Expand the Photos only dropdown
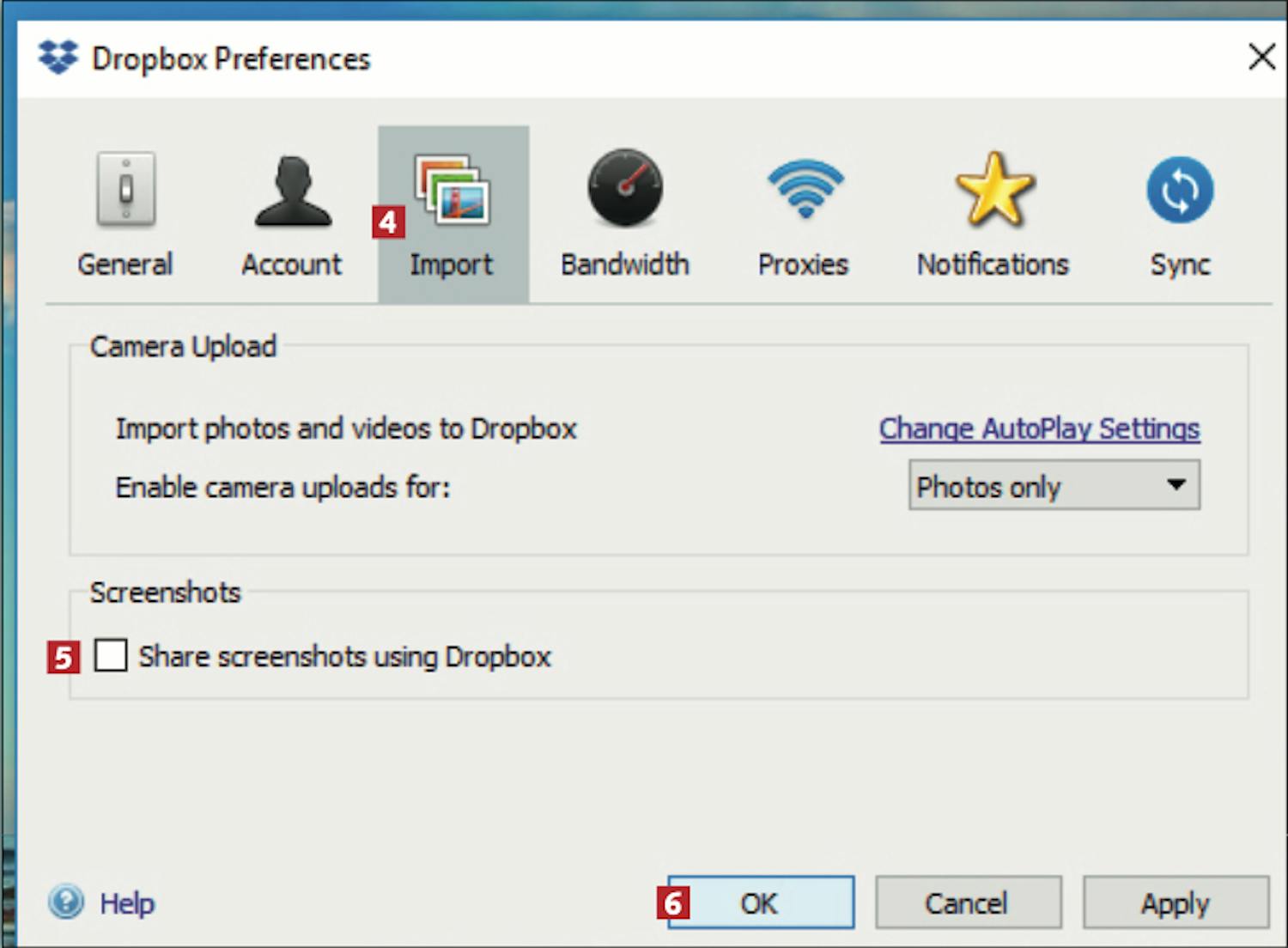 (1054, 486)
